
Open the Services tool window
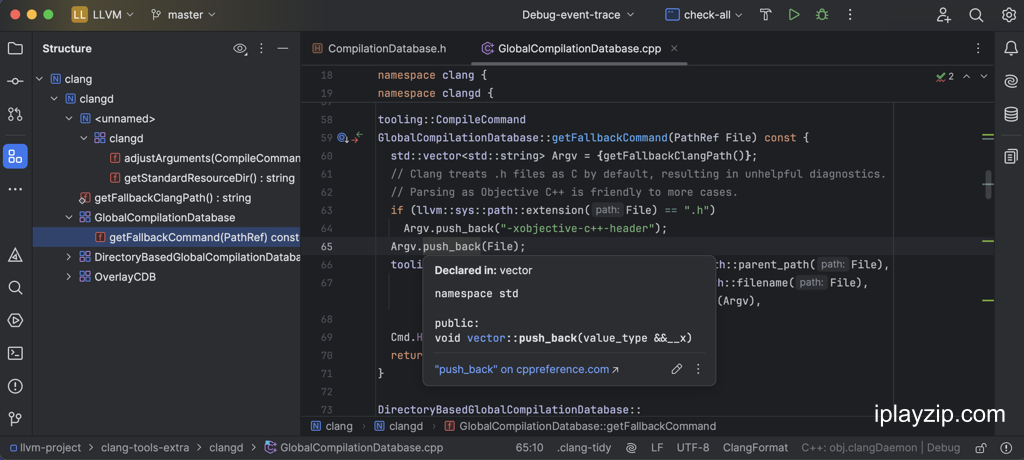15,320
